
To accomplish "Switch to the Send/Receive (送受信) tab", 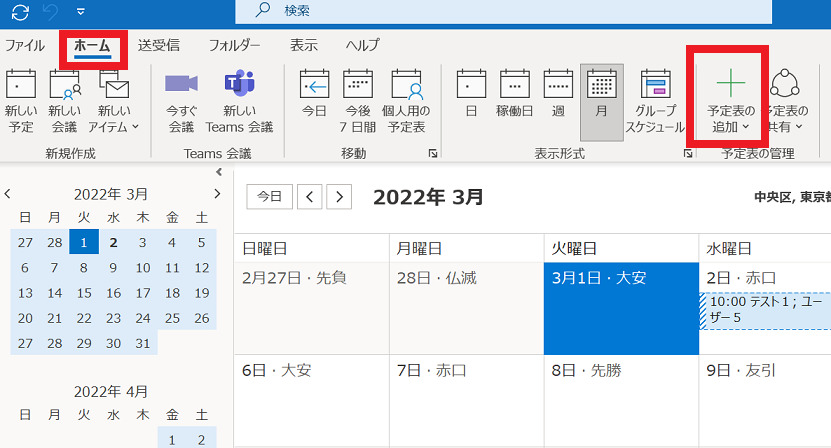I will click(x=159, y=45).
